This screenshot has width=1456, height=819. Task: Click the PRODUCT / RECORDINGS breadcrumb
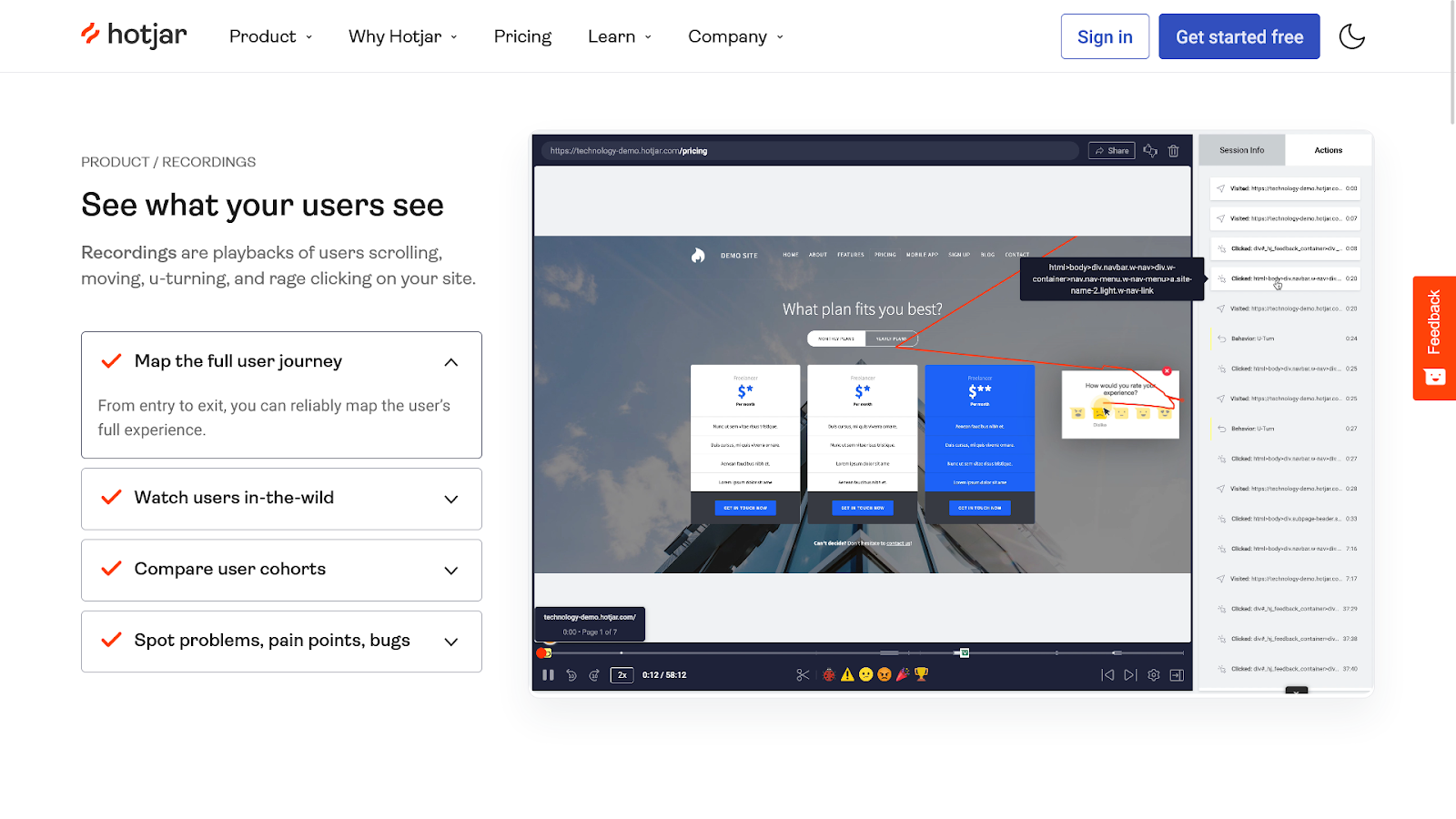tap(168, 162)
